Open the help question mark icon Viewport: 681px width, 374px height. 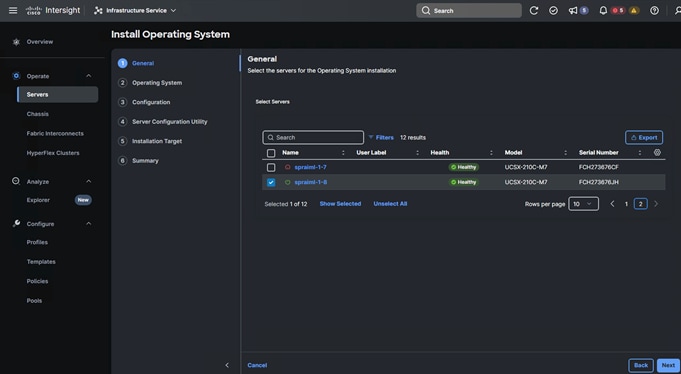click(655, 11)
